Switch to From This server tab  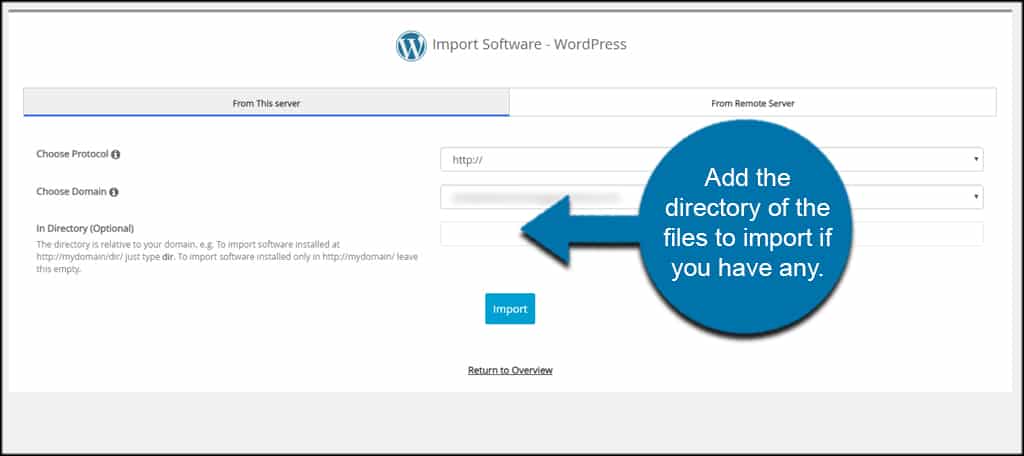[266, 103]
